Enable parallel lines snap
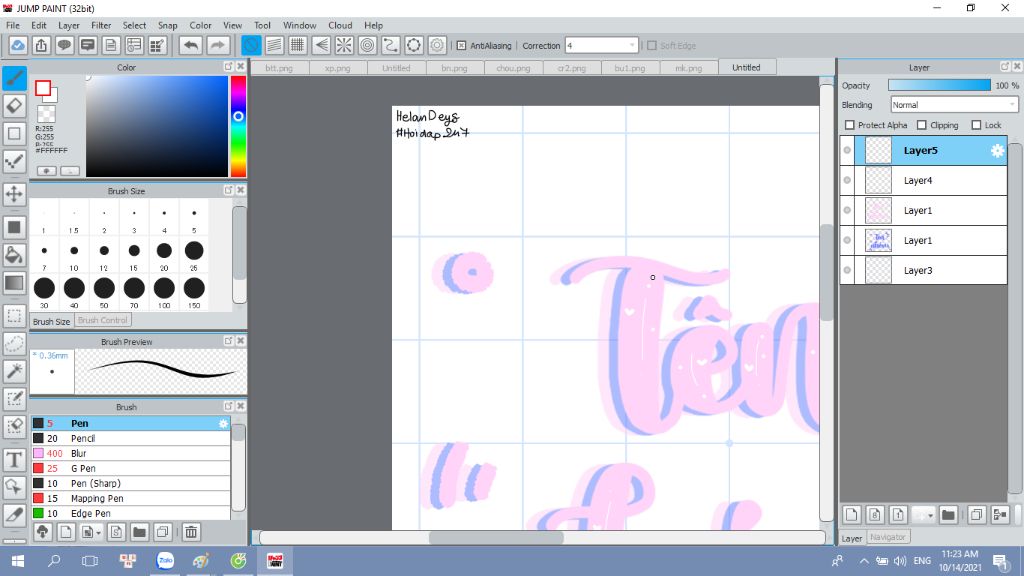The height and width of the screenshot is (576, 1024). [274, 46]
